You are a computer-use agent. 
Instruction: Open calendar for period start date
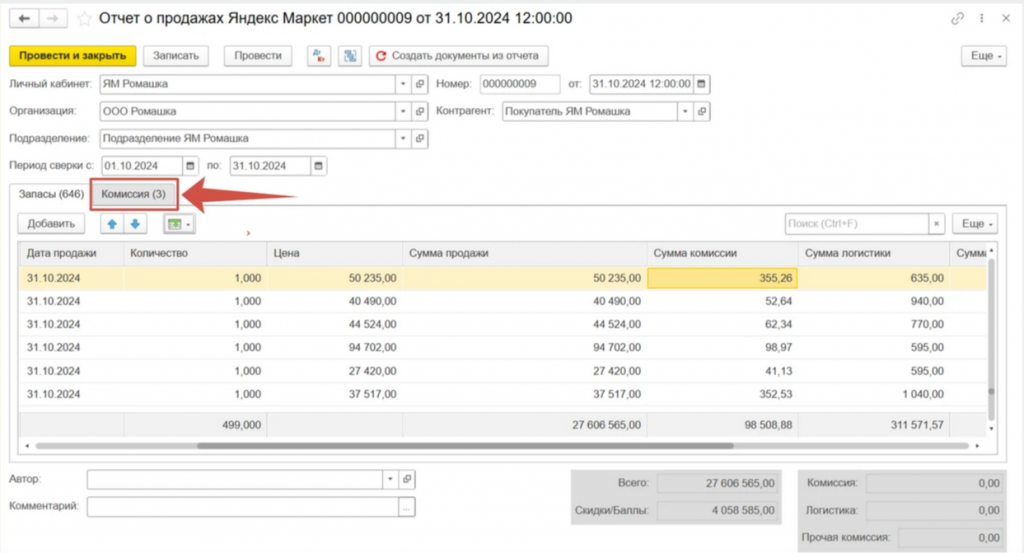[190, 165]
